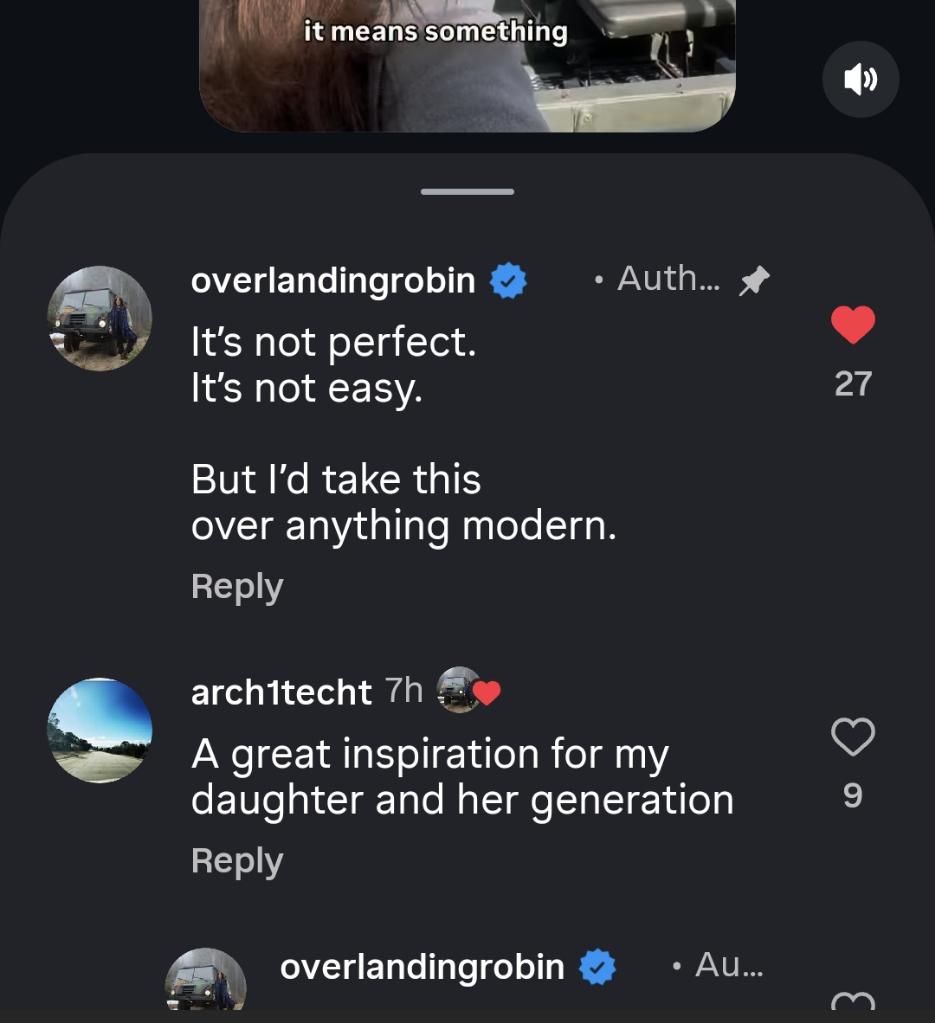This screenshot has height=1023, width=935.
Task: Mute the video with the speaker icon
Action: 860,80
